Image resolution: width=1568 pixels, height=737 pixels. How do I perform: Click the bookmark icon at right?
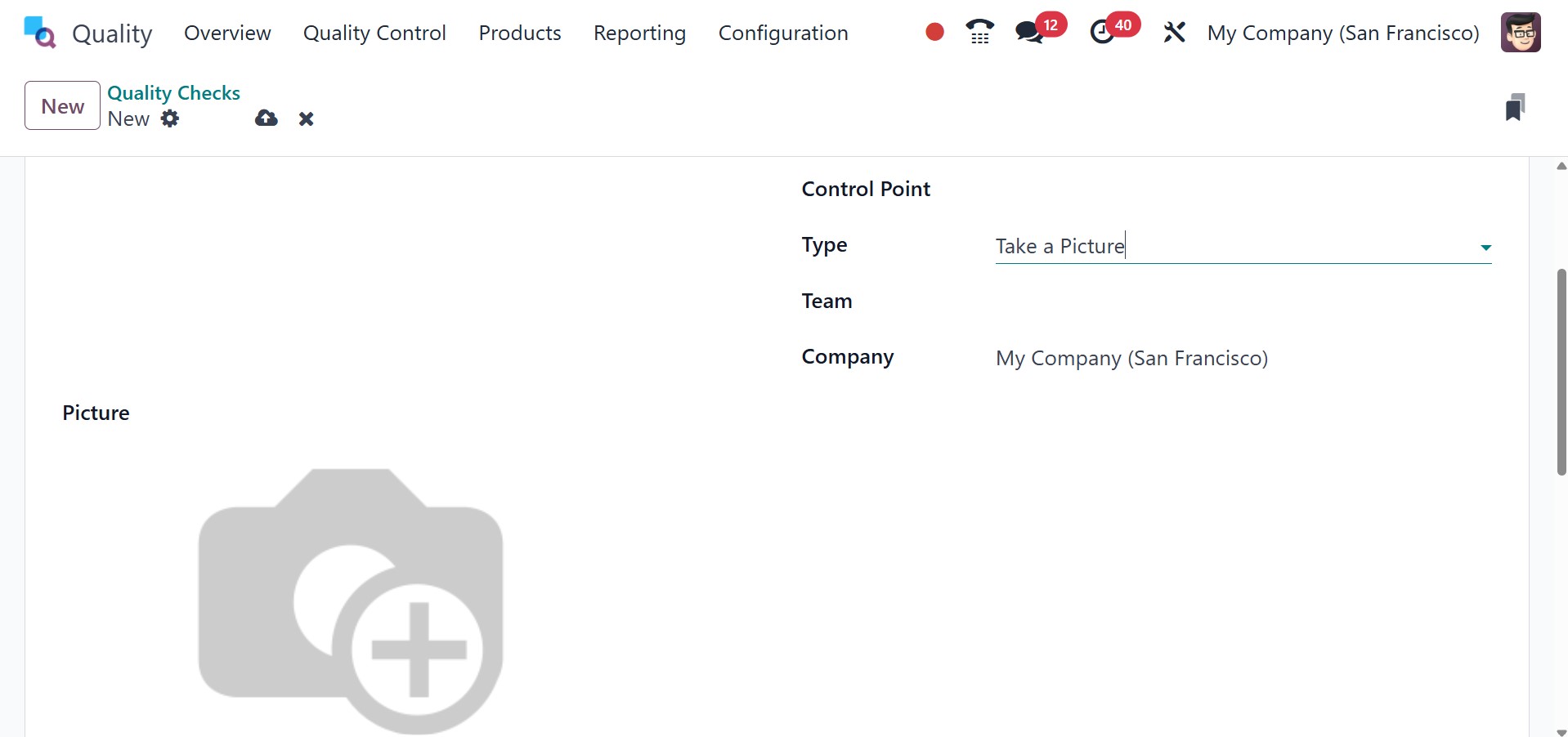click(x=1515, y=107)
